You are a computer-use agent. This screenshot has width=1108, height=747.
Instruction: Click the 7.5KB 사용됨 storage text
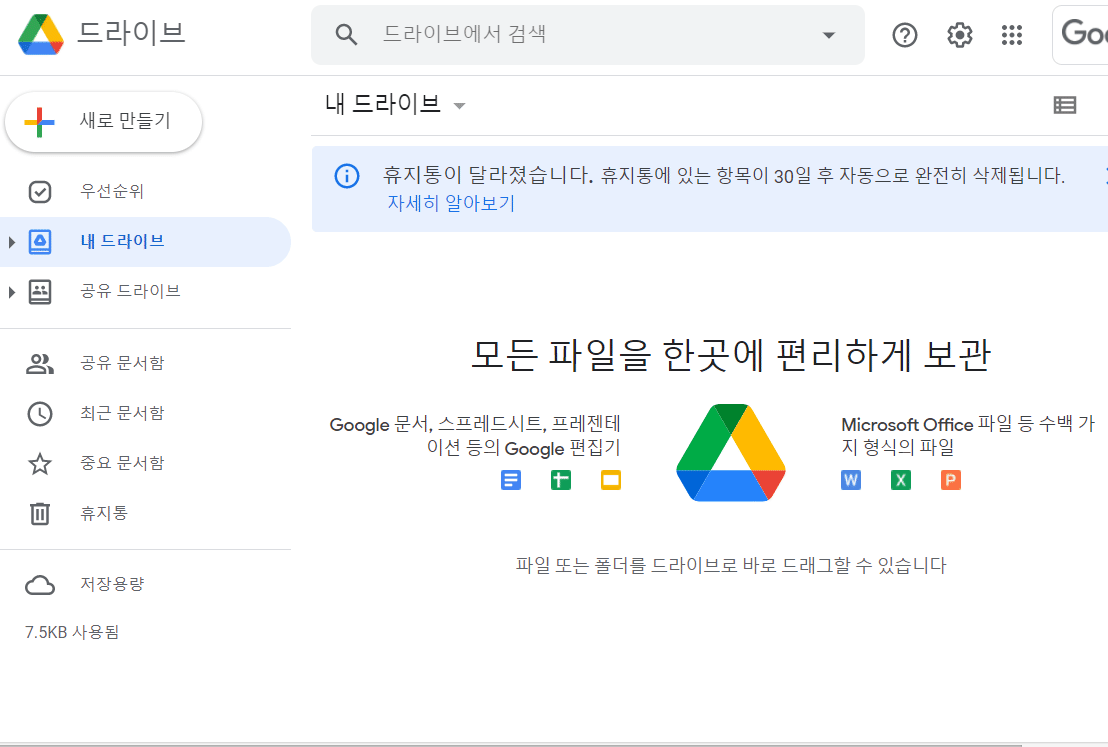point(72,633)
